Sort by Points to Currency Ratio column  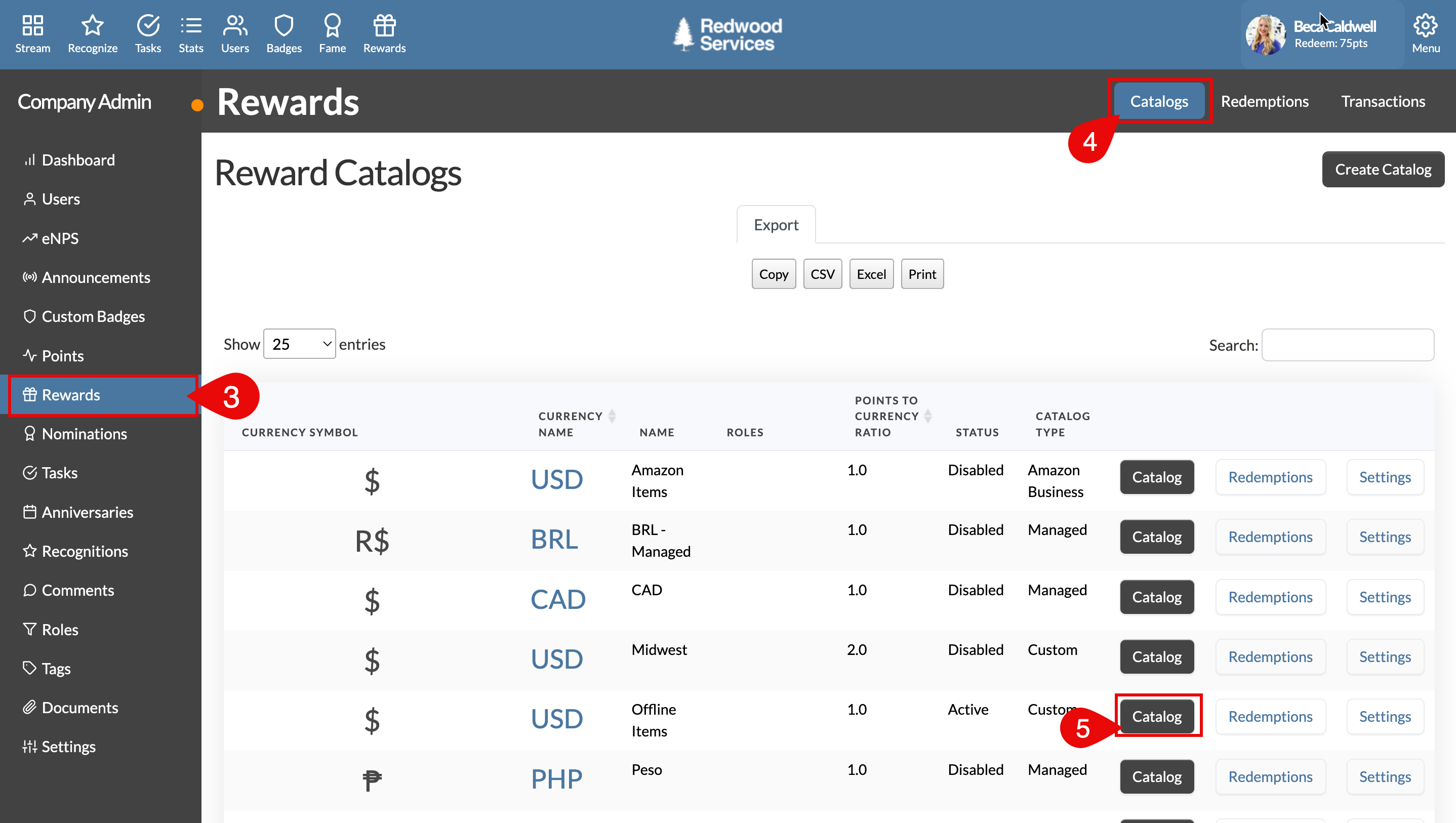(x=927, y=416)
